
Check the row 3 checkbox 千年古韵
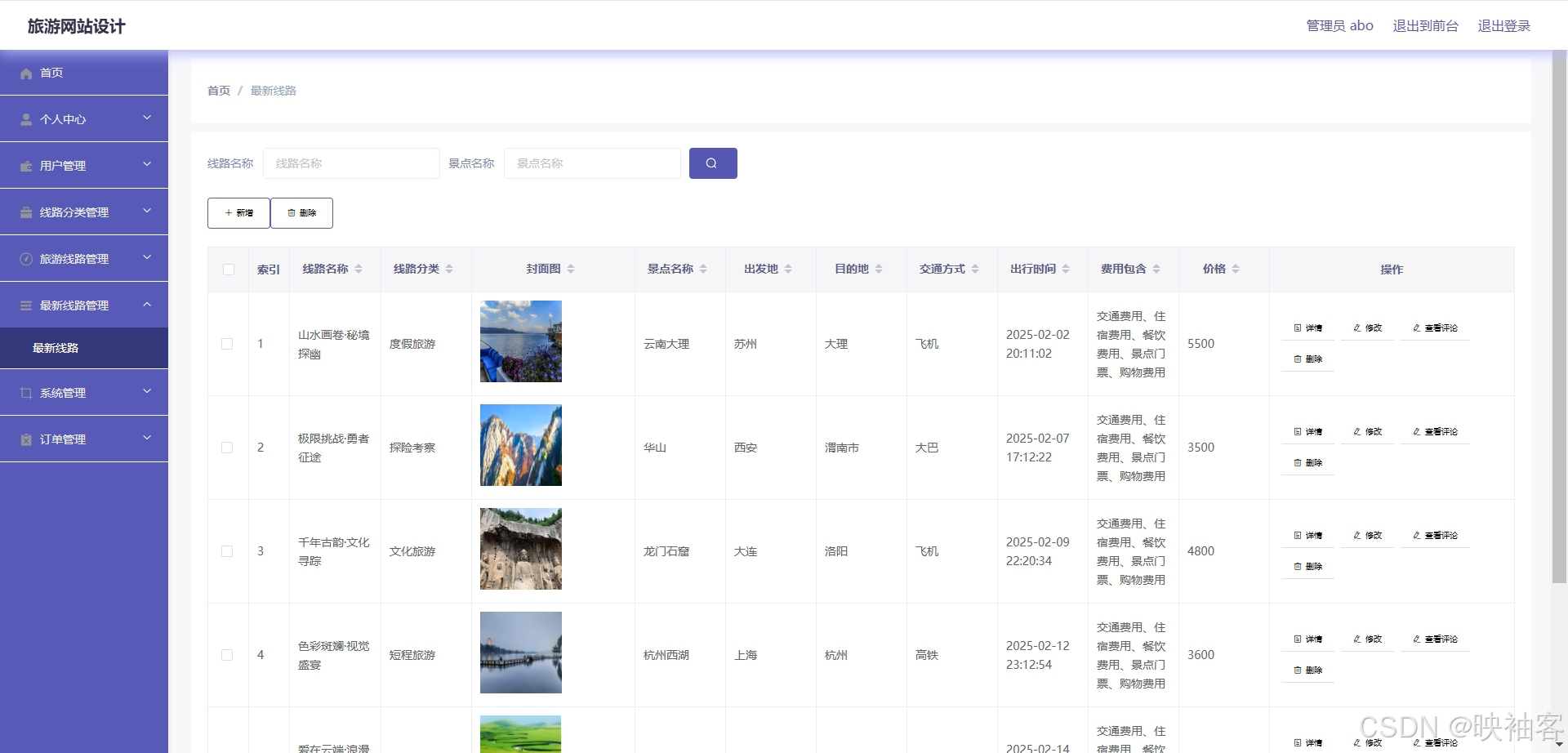click(x=227, y=551)
